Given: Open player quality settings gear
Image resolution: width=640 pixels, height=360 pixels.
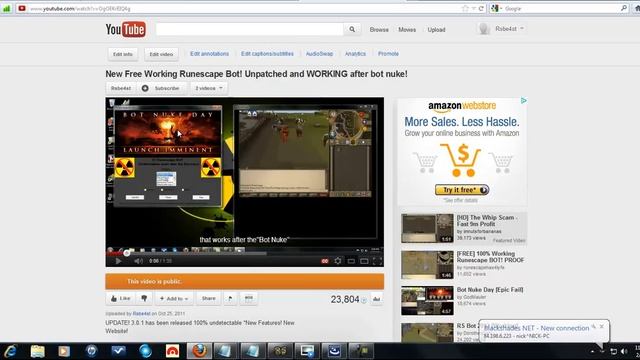Looking at the screenshot, I should click(x=338, y=261).
